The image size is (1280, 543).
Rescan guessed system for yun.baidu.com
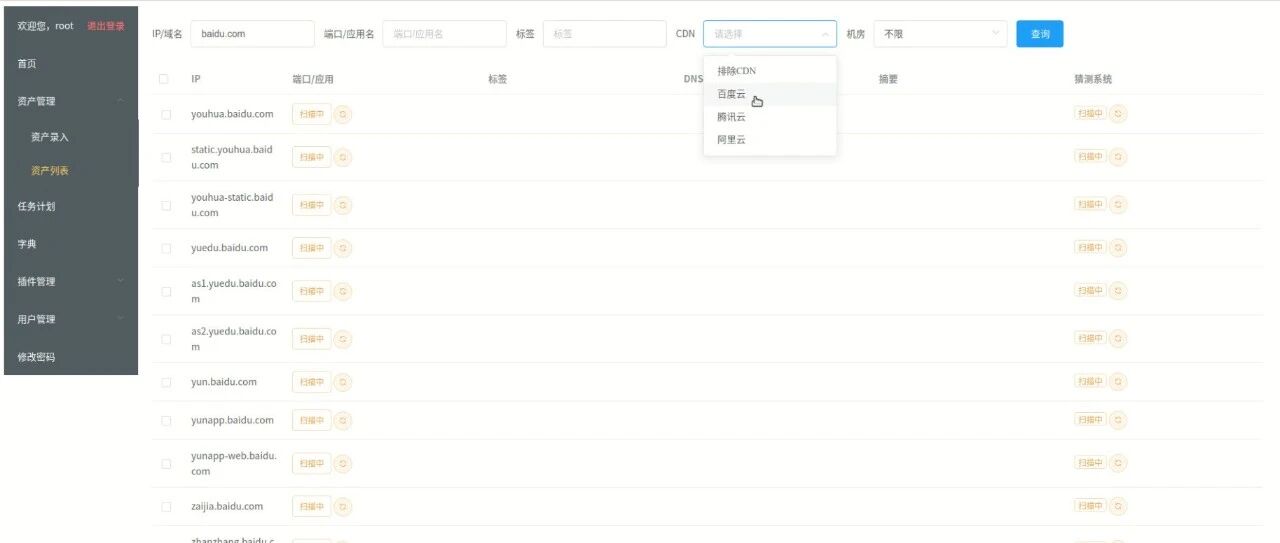(1118, 381)
